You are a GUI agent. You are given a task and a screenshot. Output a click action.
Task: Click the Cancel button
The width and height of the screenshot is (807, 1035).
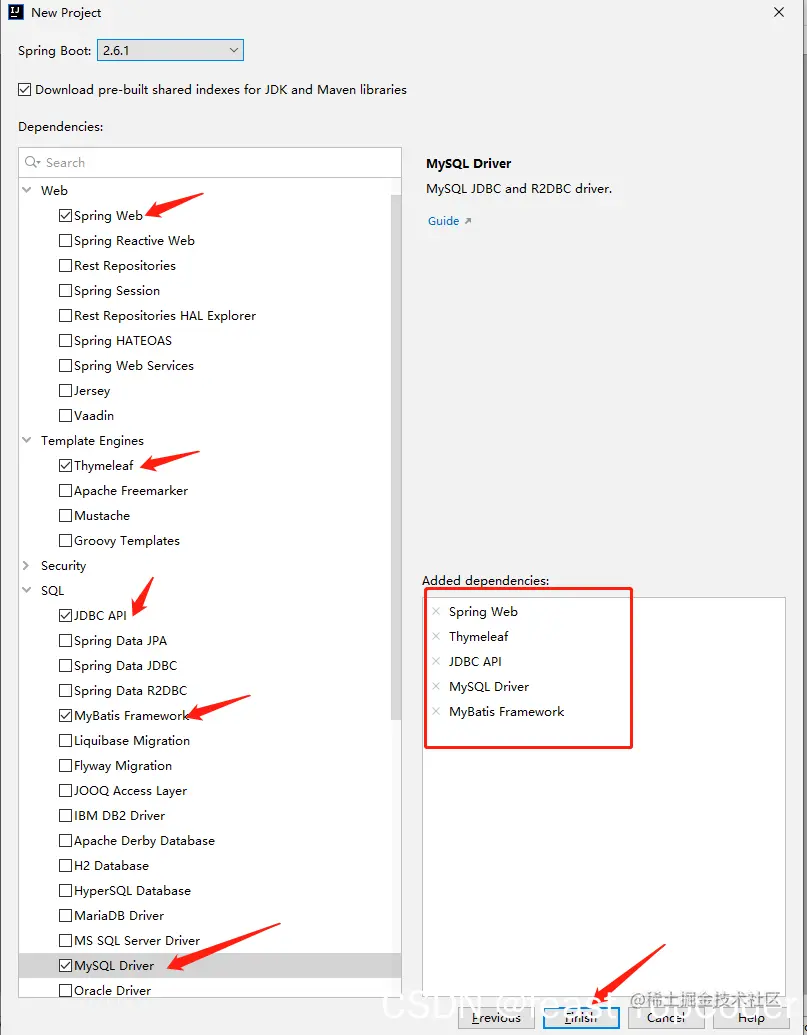click(666, 1018)
